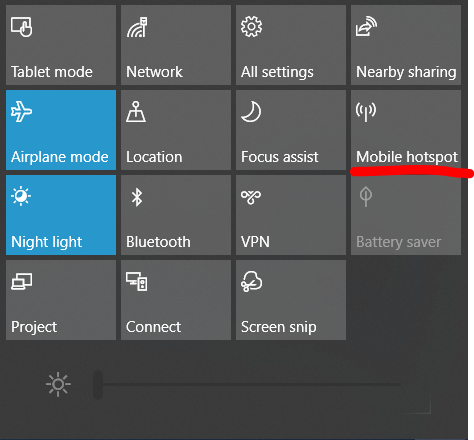The image size is (474, 440).
Task: Click the brightness slider handle
Action: point(98,385)
